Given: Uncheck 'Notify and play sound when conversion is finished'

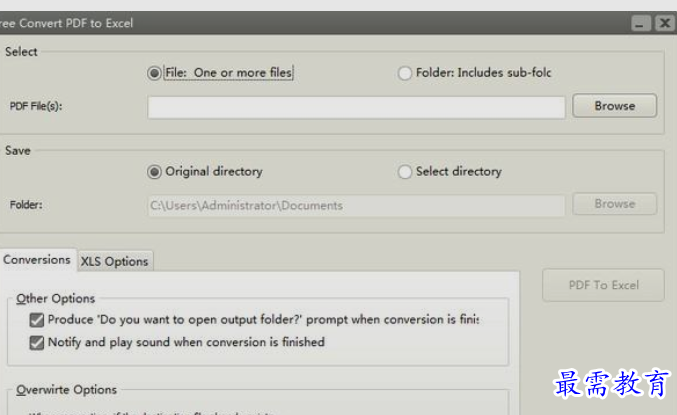Looking at the screenshot, I should [x=37, y=342].
